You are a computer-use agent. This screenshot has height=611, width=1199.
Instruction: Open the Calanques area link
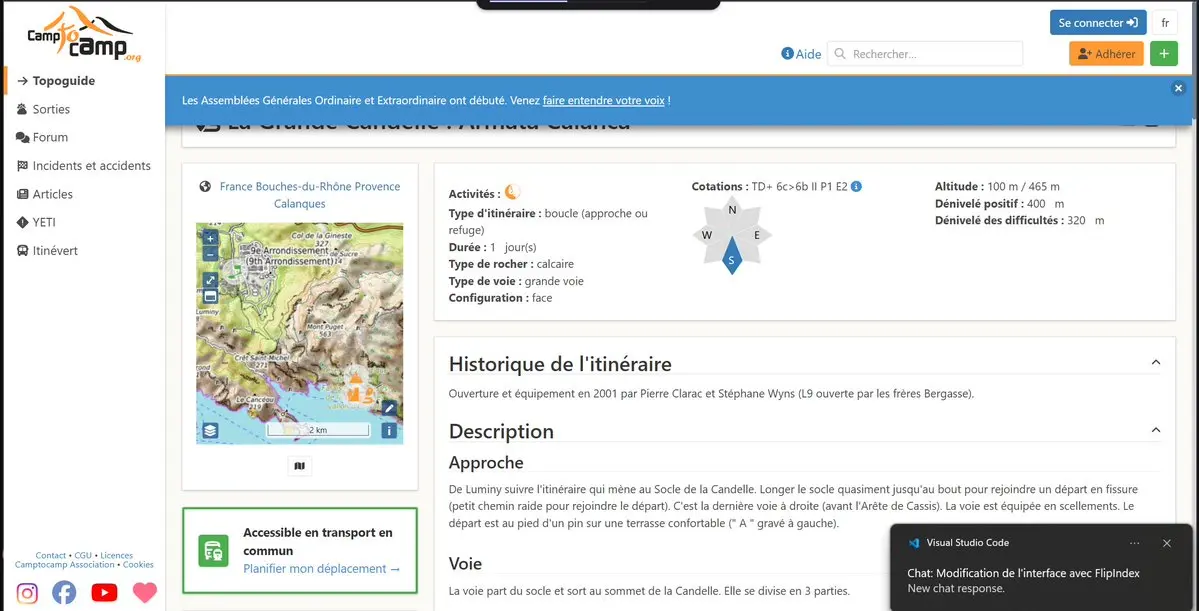coord(300,204)
